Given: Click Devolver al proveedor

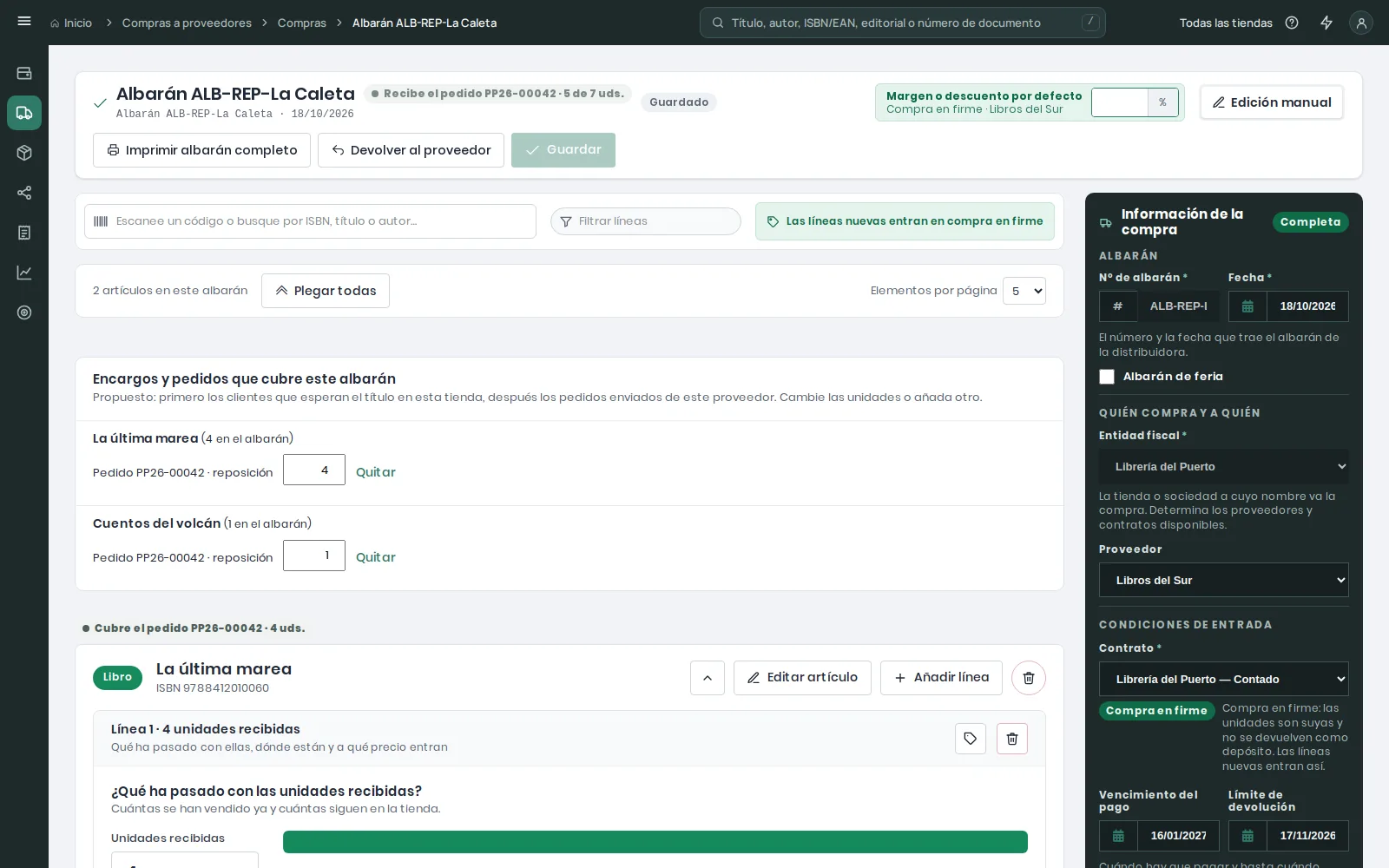Looking at the screenshot, I should click(x=411, y=150).
